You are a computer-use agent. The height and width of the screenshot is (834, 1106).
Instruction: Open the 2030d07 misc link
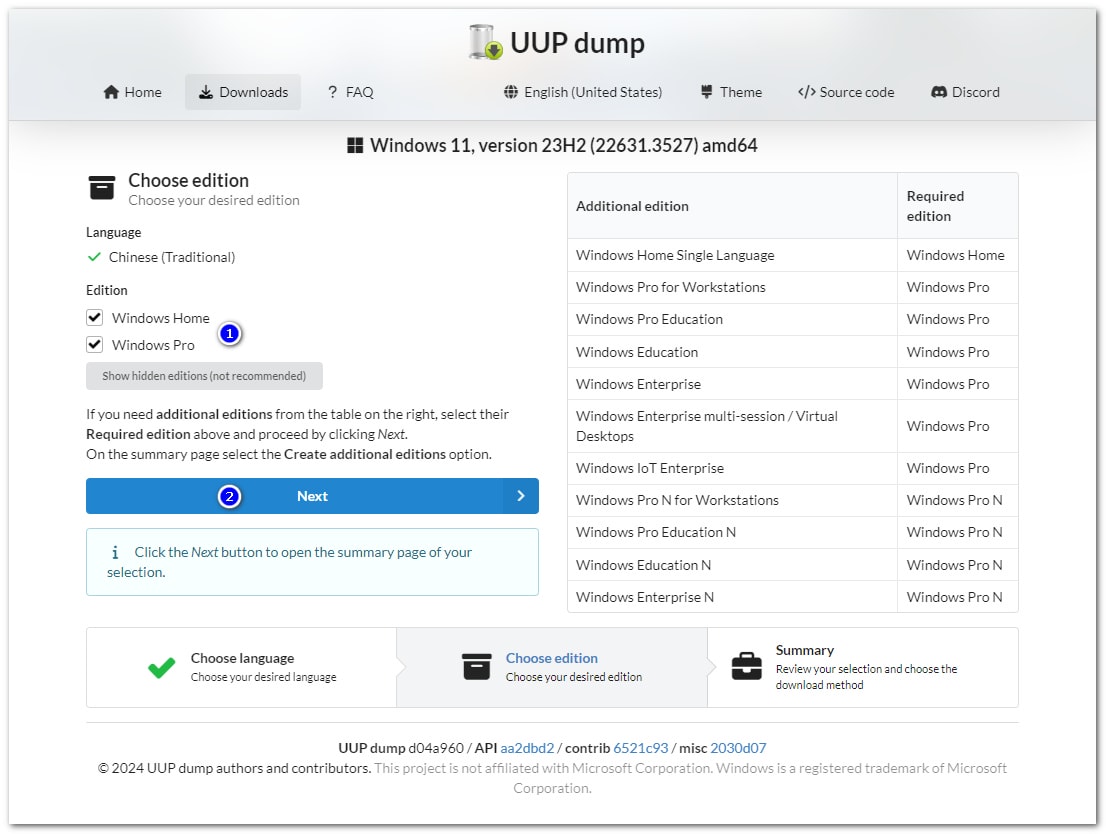738,748
